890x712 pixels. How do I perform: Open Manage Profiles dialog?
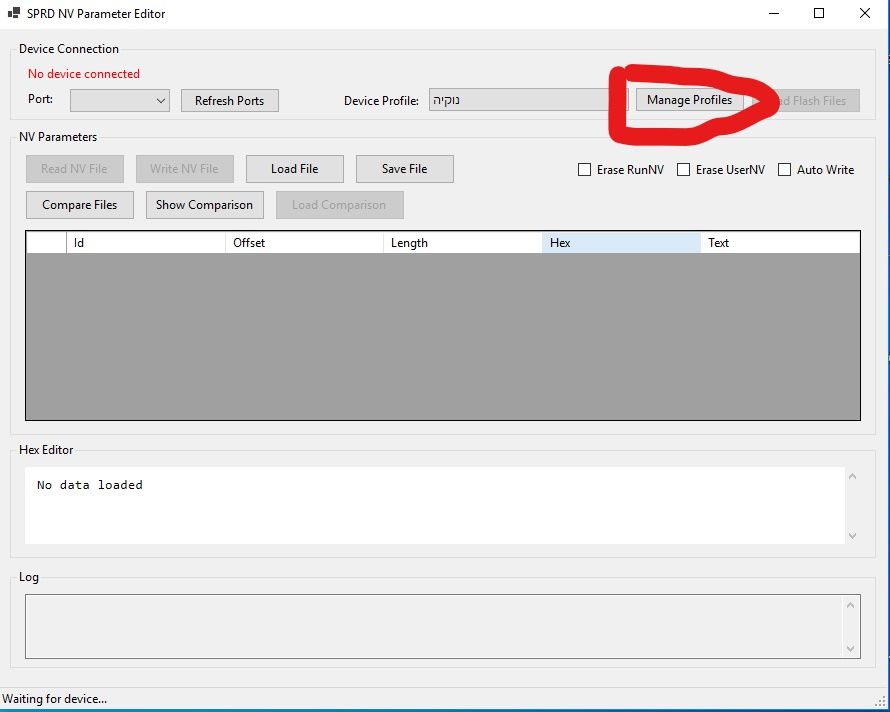click(689, 100)
